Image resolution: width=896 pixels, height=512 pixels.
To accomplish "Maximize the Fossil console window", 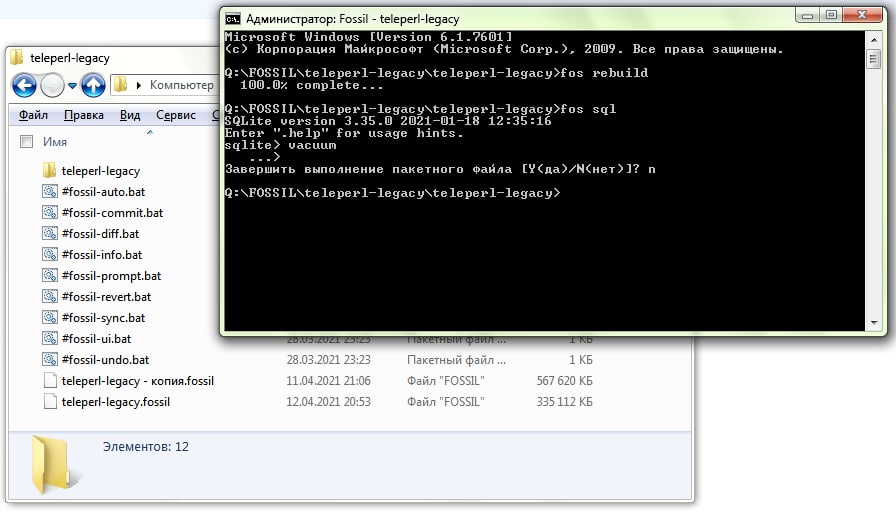I will 831,16.
